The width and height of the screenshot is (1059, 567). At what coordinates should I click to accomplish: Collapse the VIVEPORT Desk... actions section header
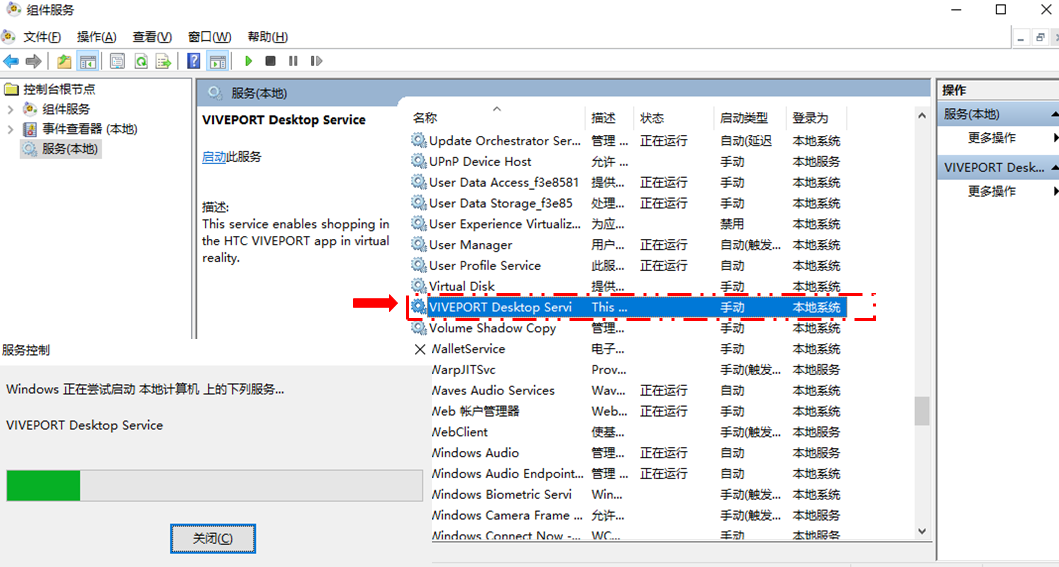[x=1054, y=167]
